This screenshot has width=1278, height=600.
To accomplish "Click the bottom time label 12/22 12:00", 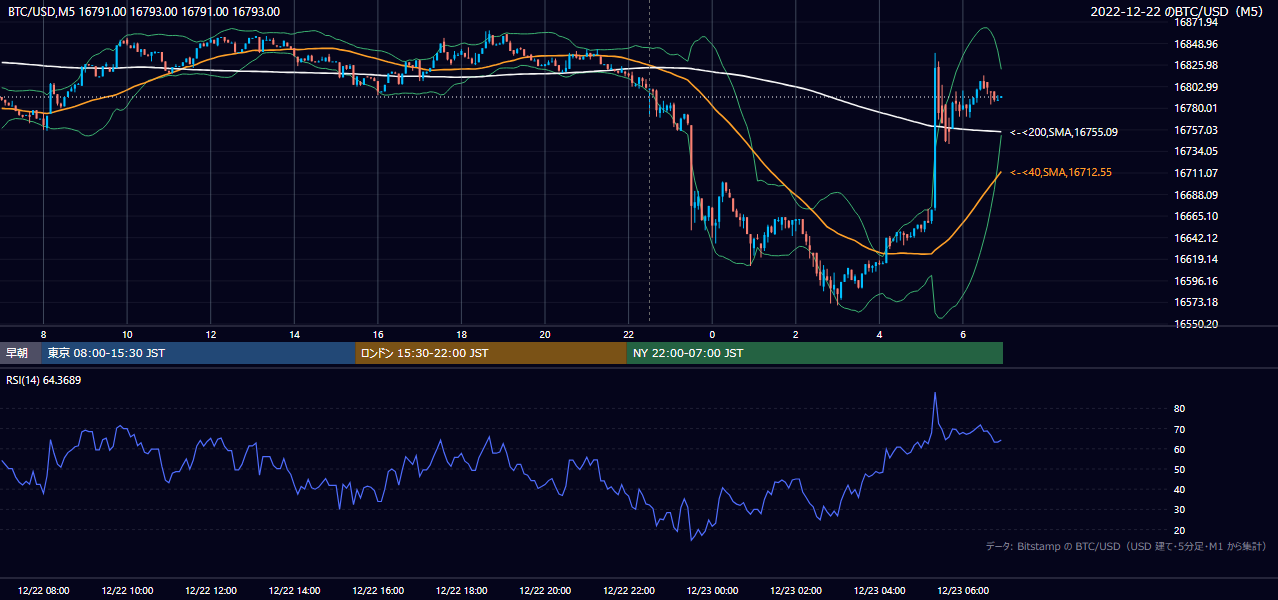I will [211, 591].
